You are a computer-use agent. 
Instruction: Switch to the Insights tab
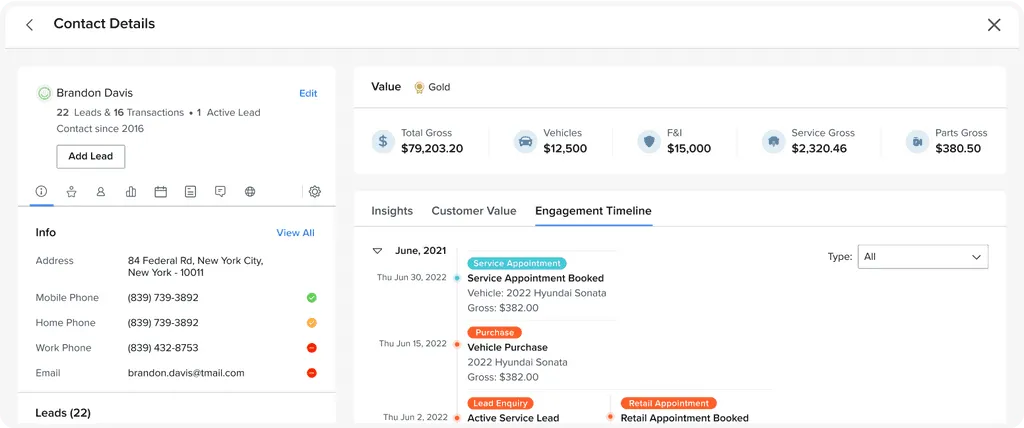pyautogui.click(x=392, y=211)
